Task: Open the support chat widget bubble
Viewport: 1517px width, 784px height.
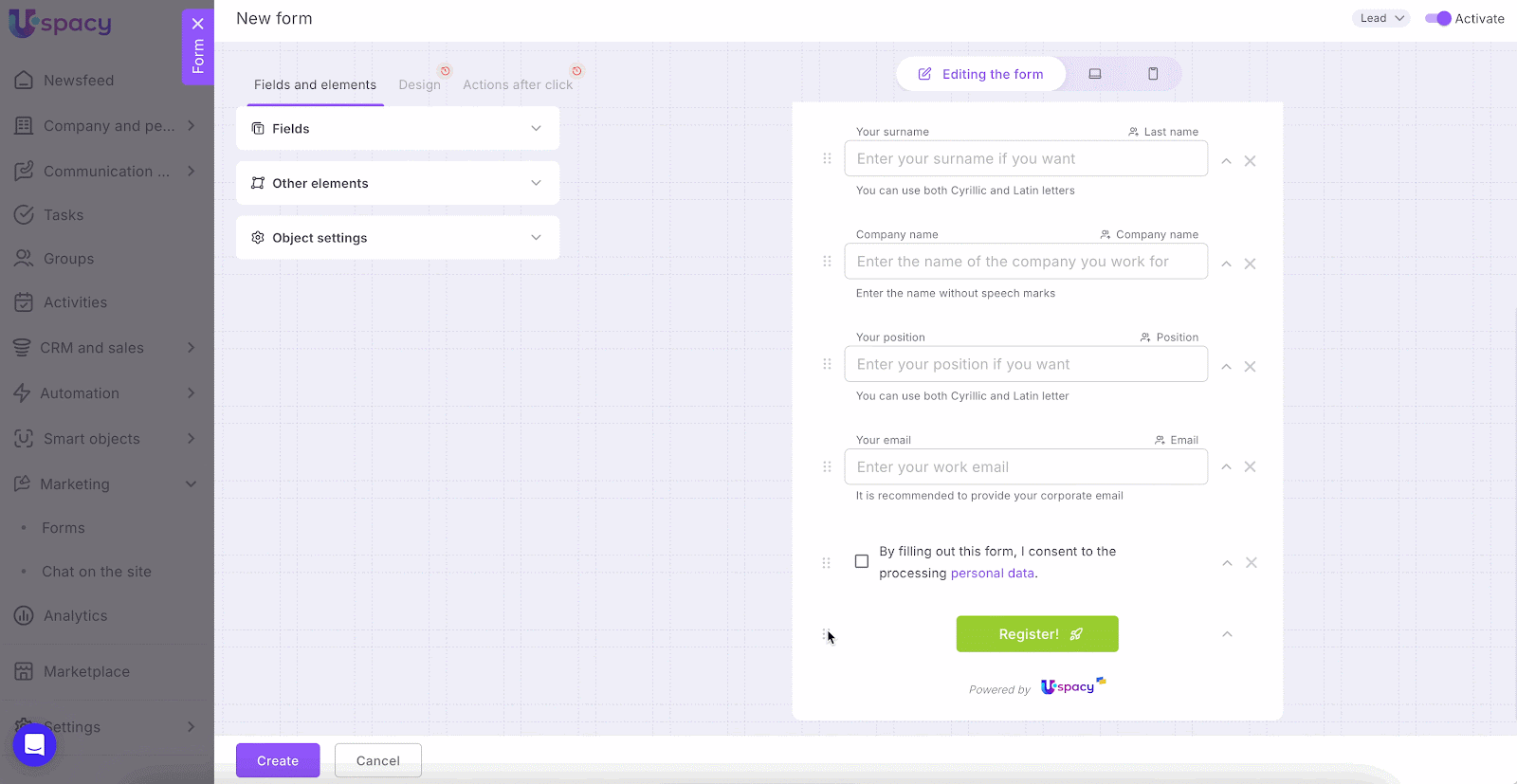Action: point(34,745)
